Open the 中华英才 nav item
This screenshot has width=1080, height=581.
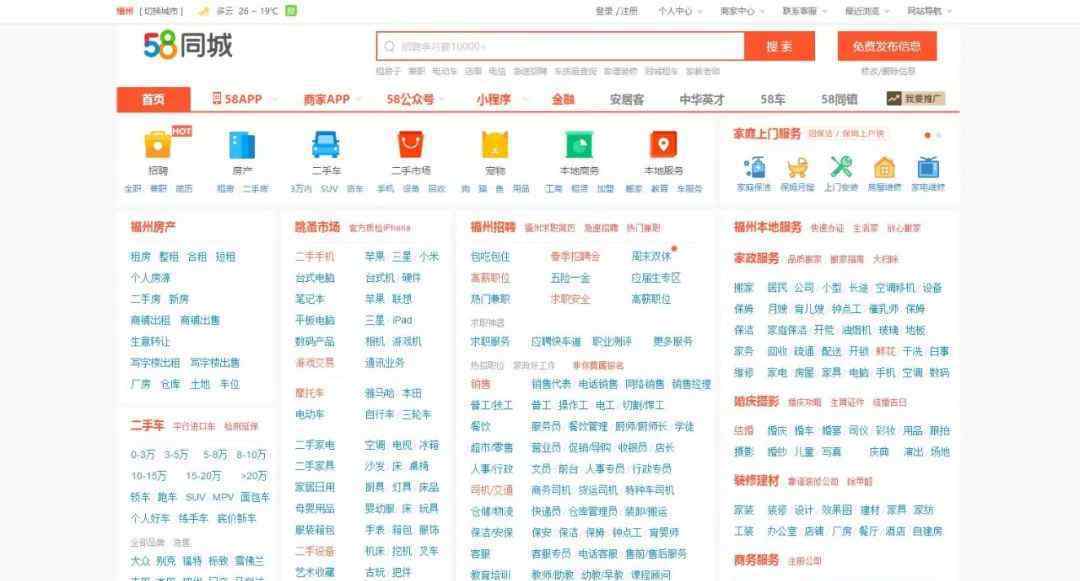pos(702,99)
